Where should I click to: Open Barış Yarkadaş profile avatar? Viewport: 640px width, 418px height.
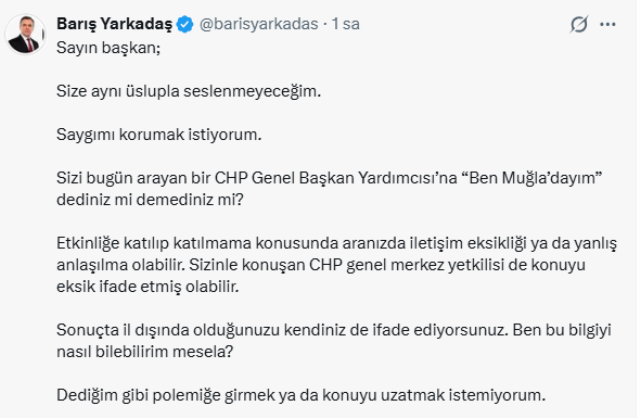click(x=25, y=34)
